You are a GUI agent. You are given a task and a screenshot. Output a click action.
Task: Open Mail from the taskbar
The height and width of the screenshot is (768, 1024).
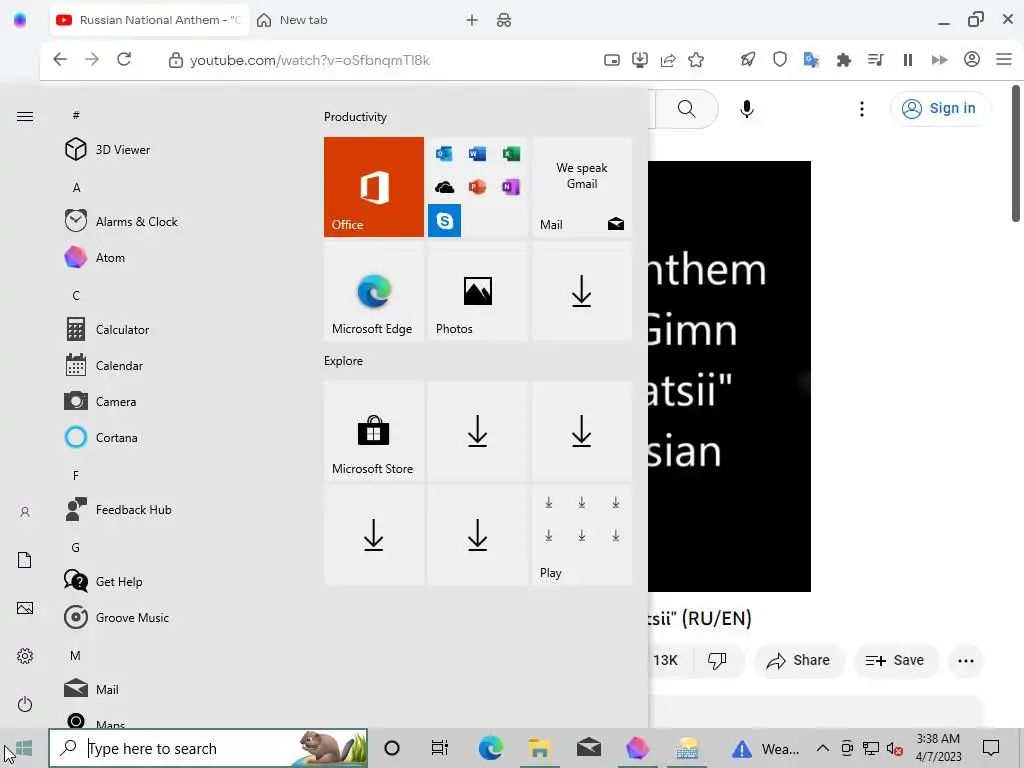click(588, 748)
